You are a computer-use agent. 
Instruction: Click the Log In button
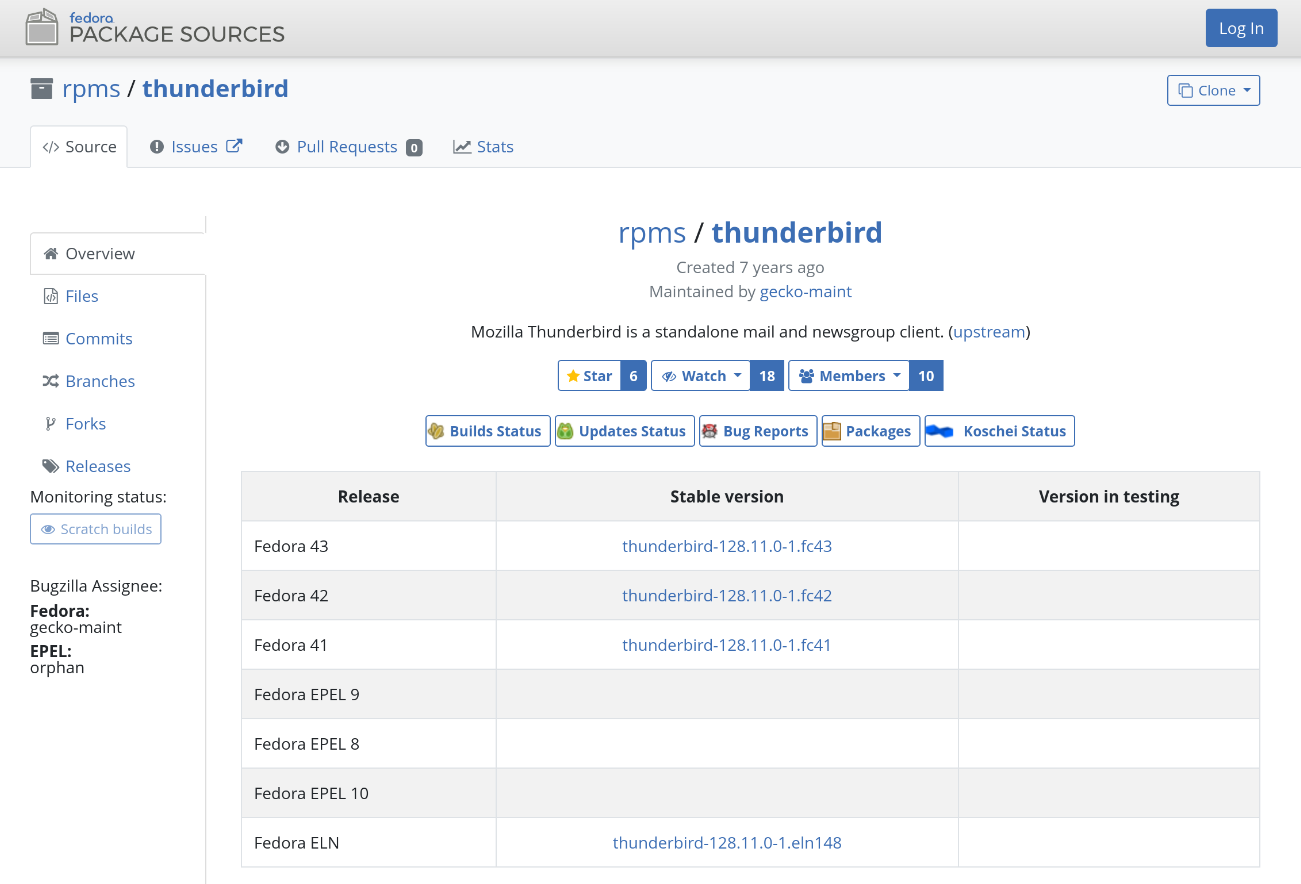click(1241, 28)
